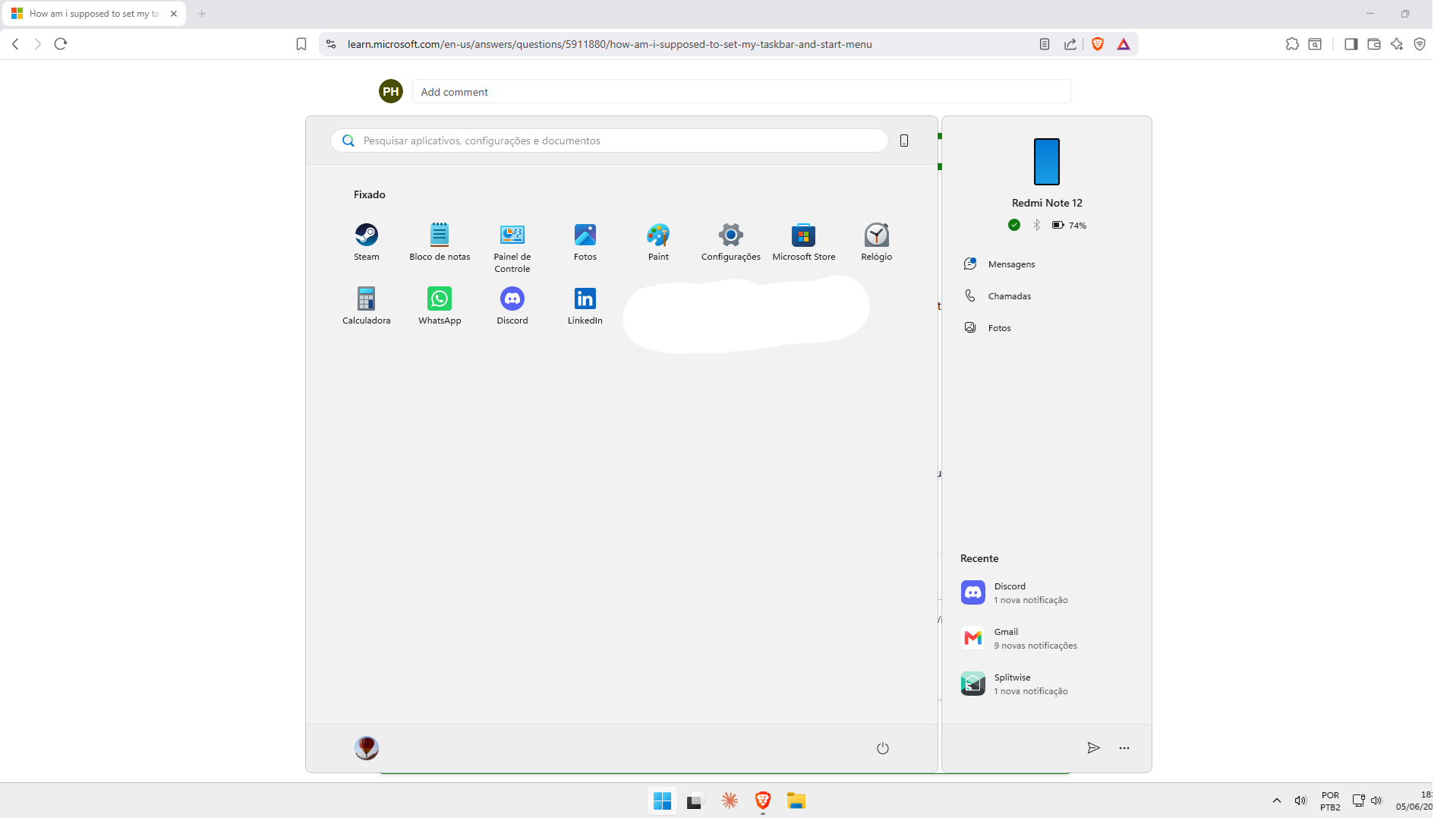Click the power button icon
This screenshot has width=1456, height=818.
pyautogui.click(x=883, y=748)
